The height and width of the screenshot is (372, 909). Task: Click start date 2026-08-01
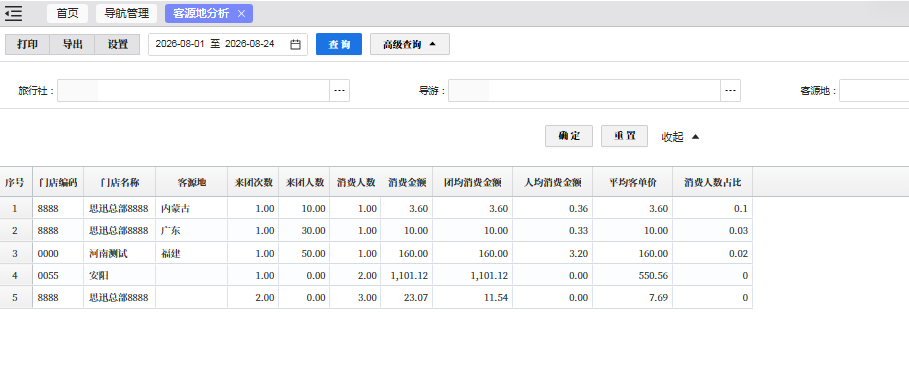click(180, 44)
